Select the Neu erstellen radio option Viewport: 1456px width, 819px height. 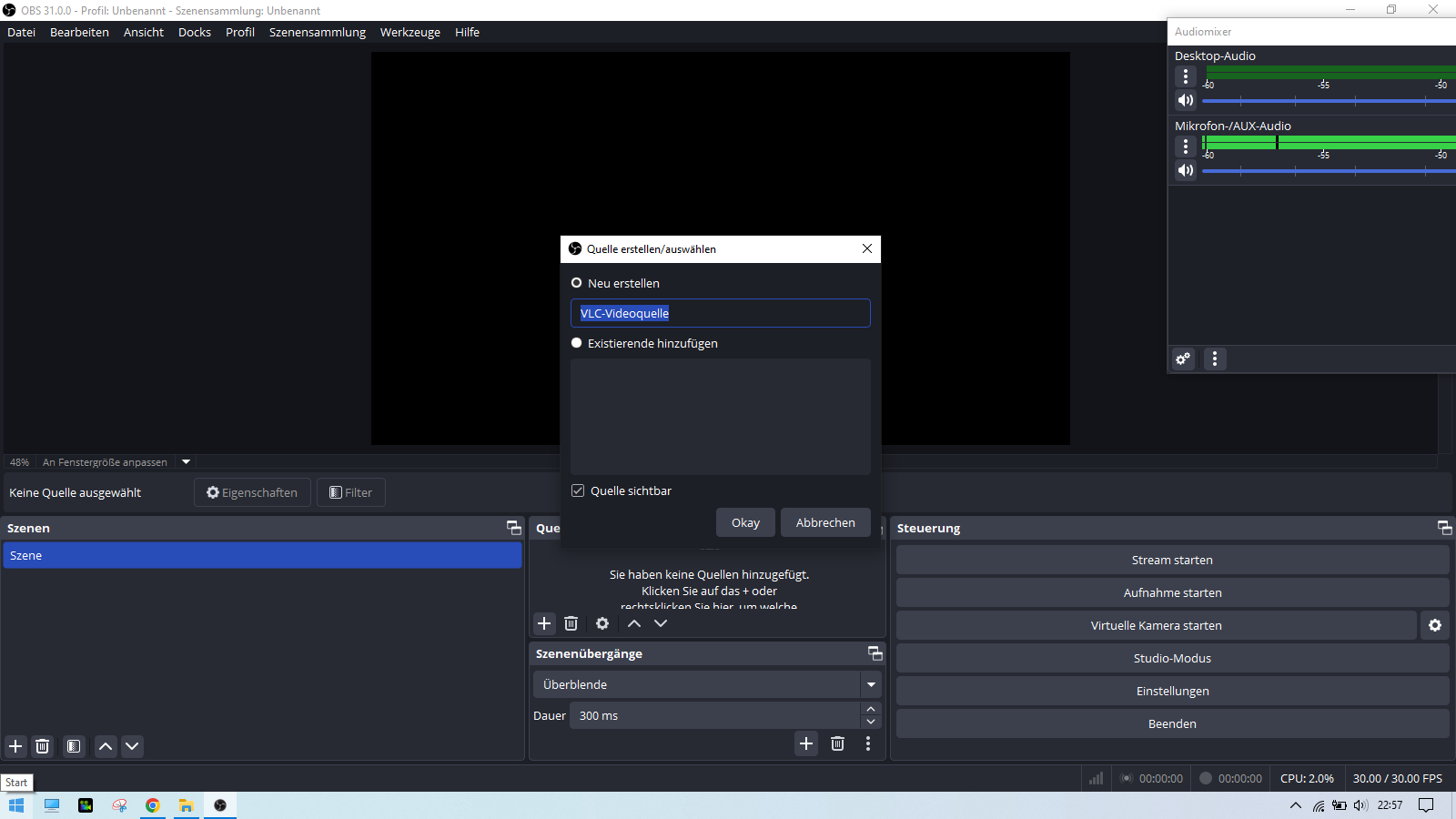(x=576, y=283)
